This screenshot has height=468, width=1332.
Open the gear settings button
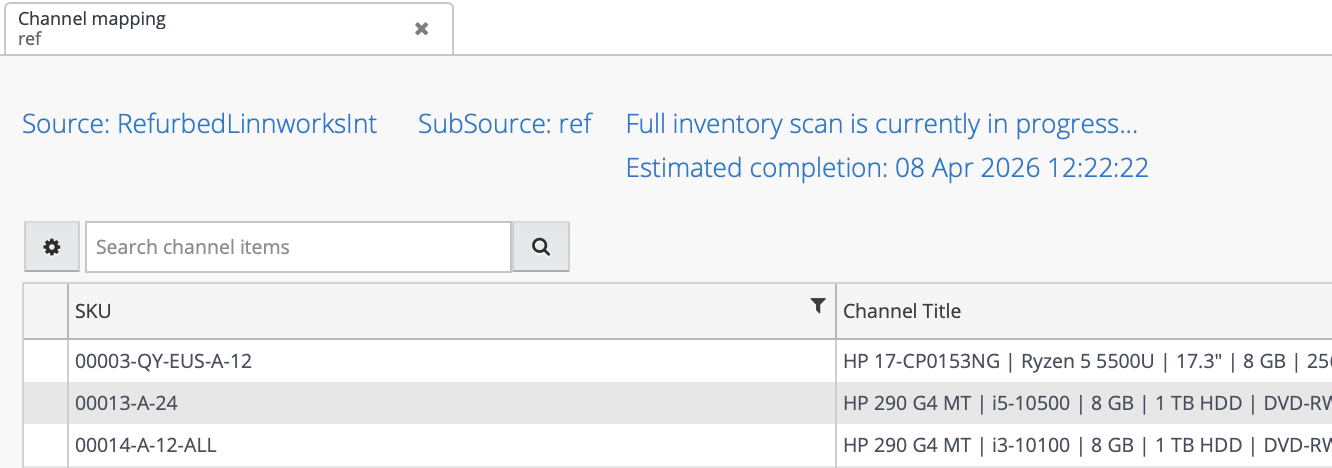(53, 247)
